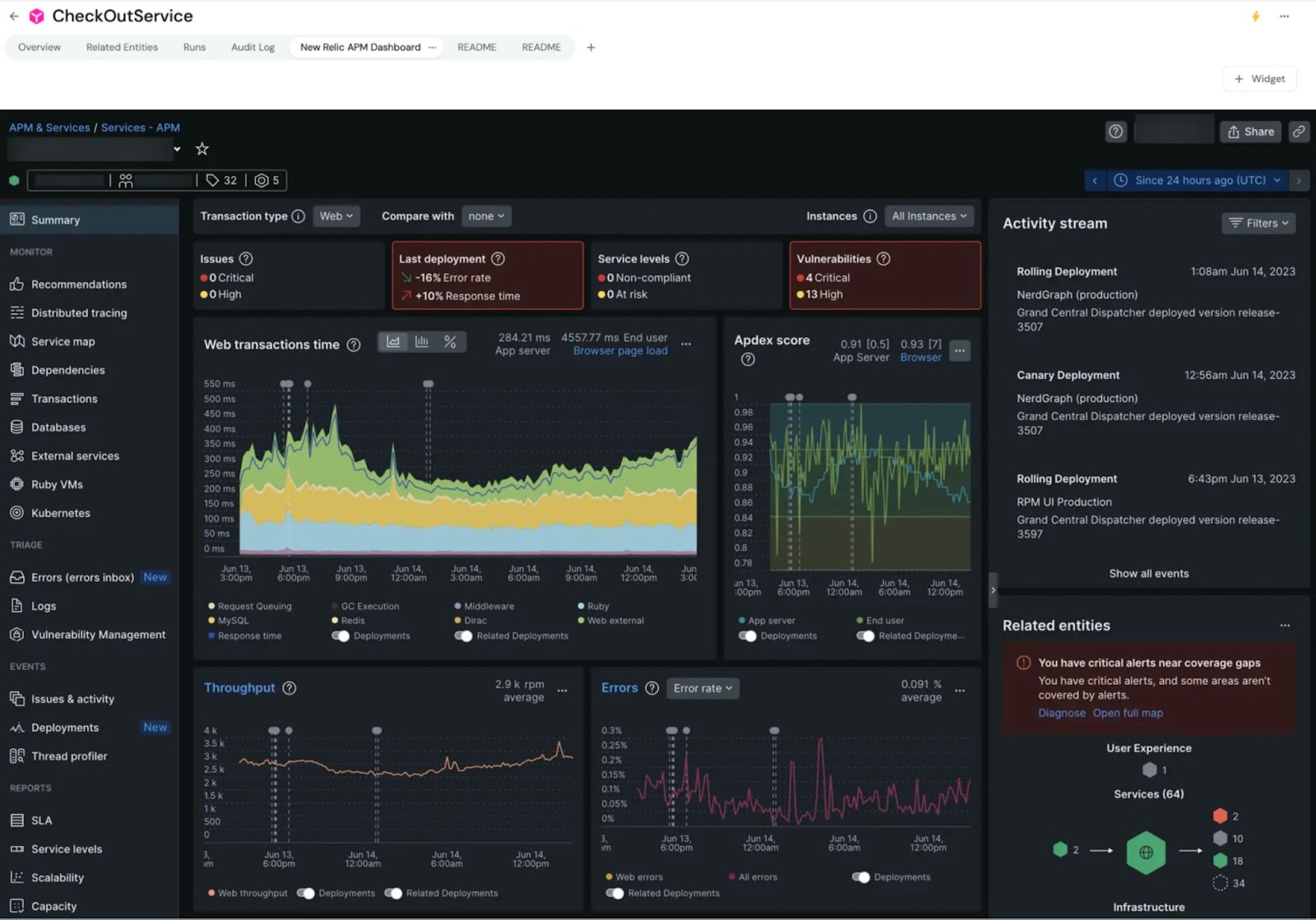This screenshot has width=1316, height=920.
Task: Click Show all events link
Action: (1148, 574)
